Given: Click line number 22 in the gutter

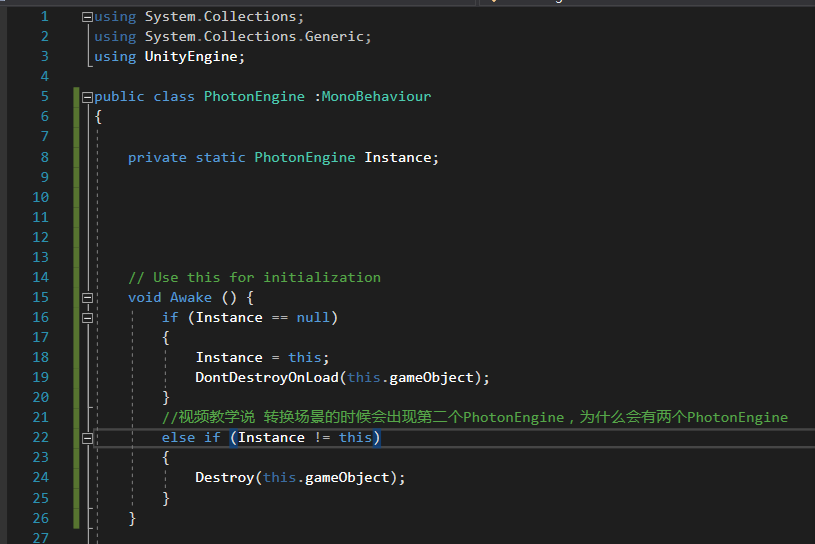Looking at the screenshot, I should click(41, 437).
